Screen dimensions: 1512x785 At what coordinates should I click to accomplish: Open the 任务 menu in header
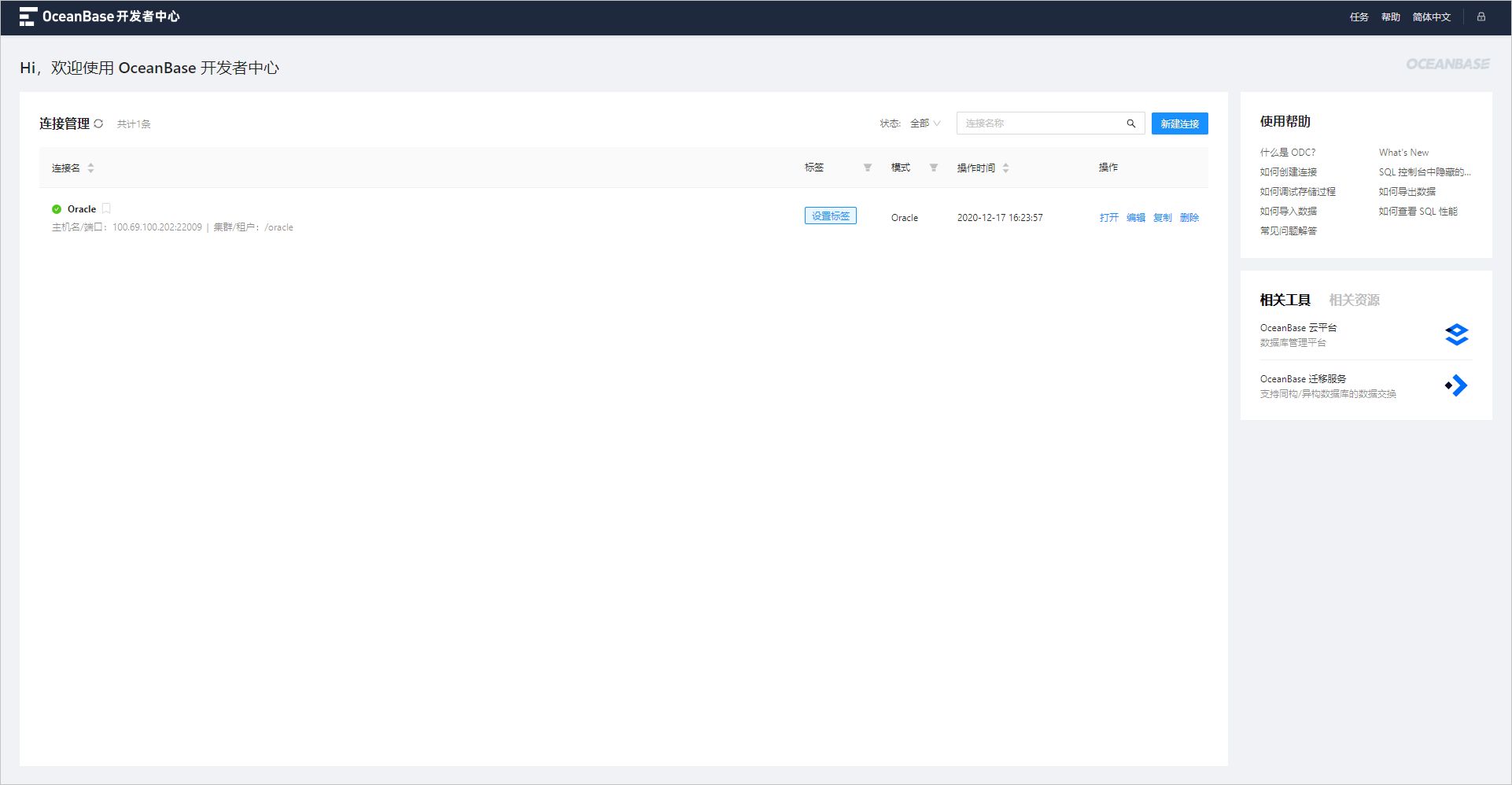pos(1359,17)
